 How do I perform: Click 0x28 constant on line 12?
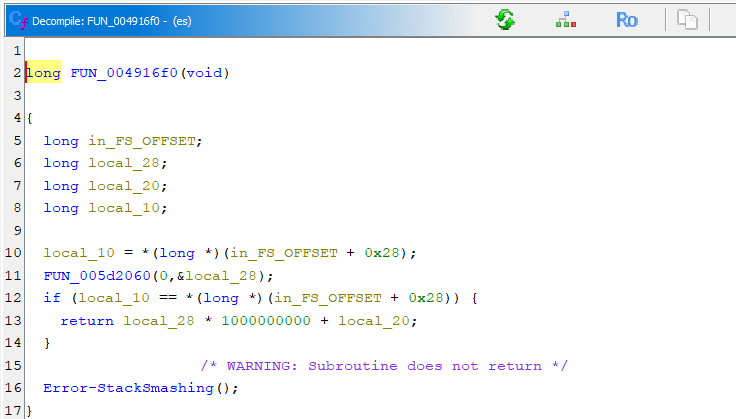tap(426, 298)
